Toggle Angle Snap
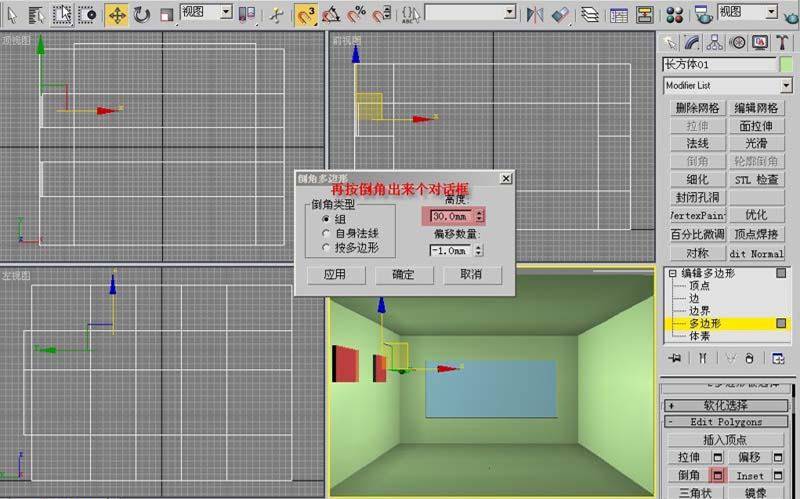 pyautogui.click(x=331, y=15)
